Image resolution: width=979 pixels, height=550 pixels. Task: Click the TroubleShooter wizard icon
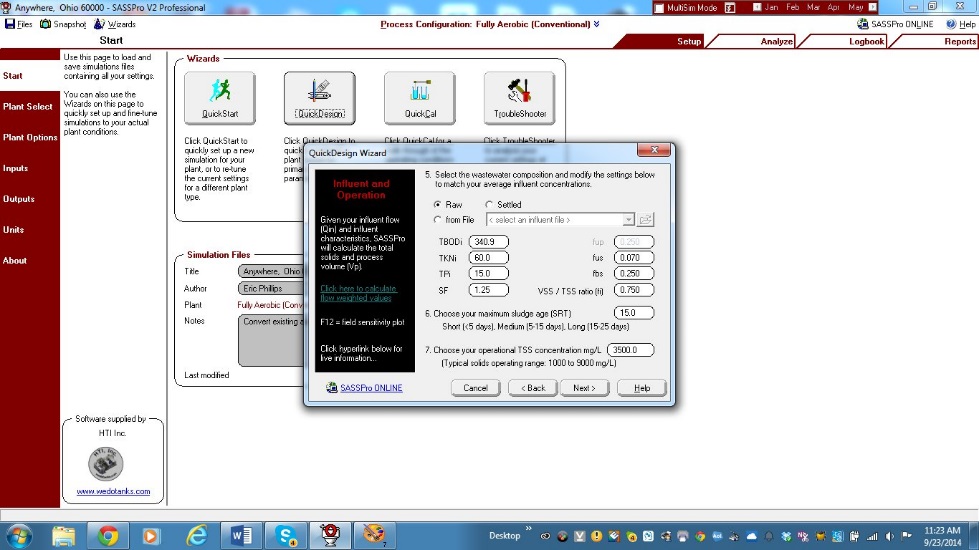tap(519, 98)
